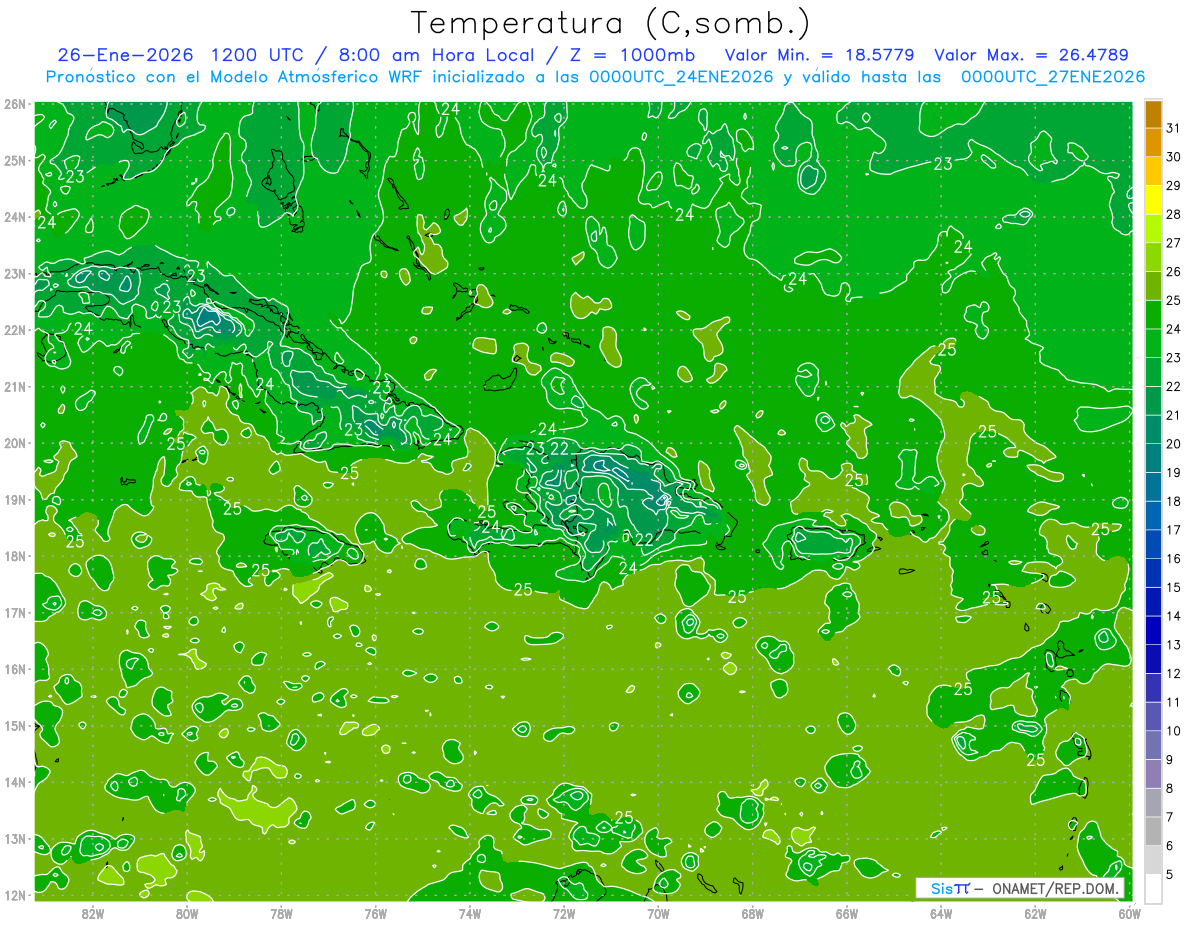Screen dimensions: 1200x927
Task: Click the color bar label '11'
Action: 1174,703
